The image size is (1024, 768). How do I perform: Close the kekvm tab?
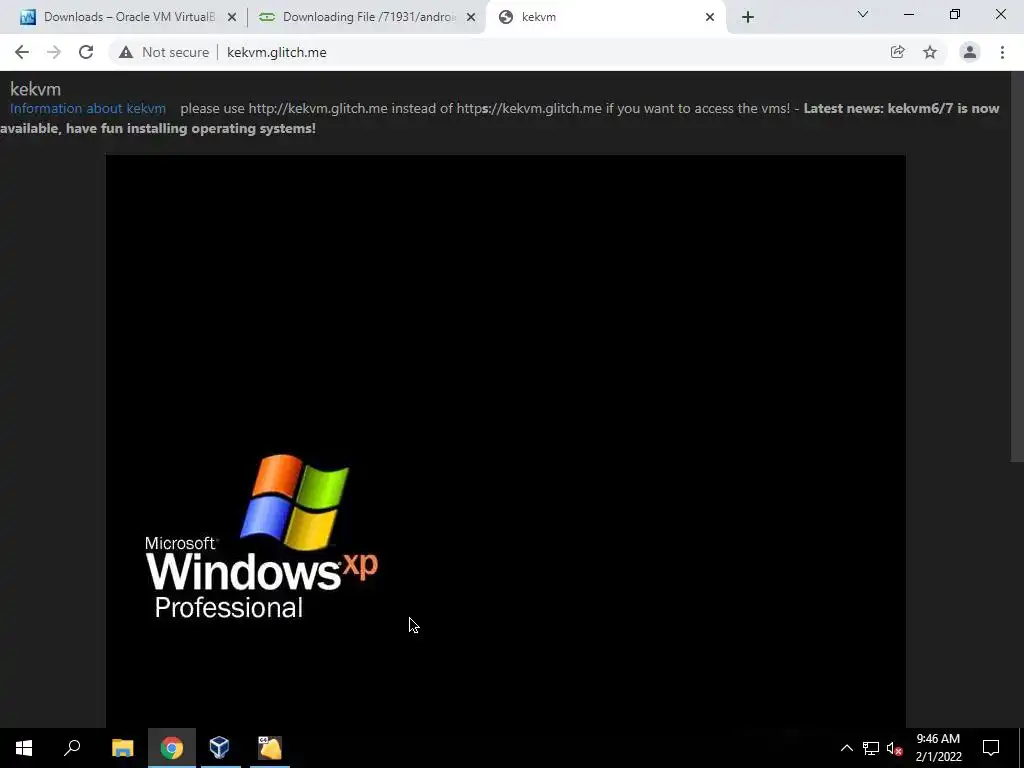(710, 17)
